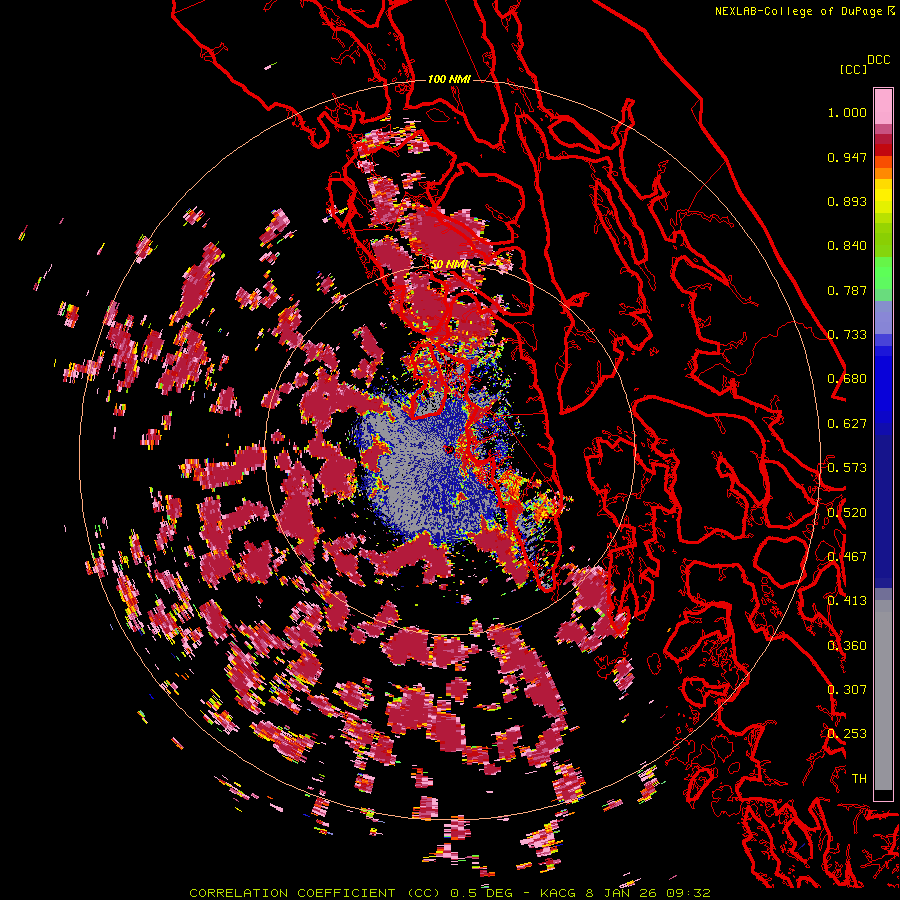Select the 1.000 scale value
The image size is (900, 900).
(847, 112)
